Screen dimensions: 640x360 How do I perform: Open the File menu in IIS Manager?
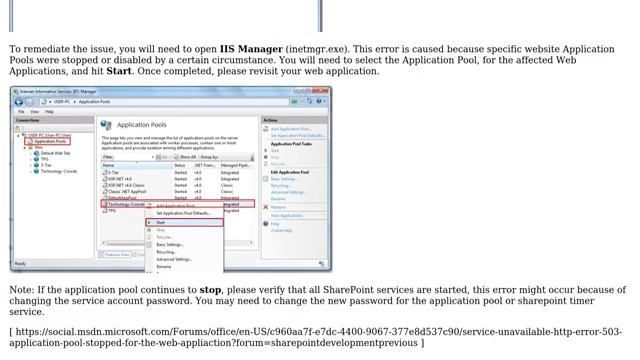(21, 111)
